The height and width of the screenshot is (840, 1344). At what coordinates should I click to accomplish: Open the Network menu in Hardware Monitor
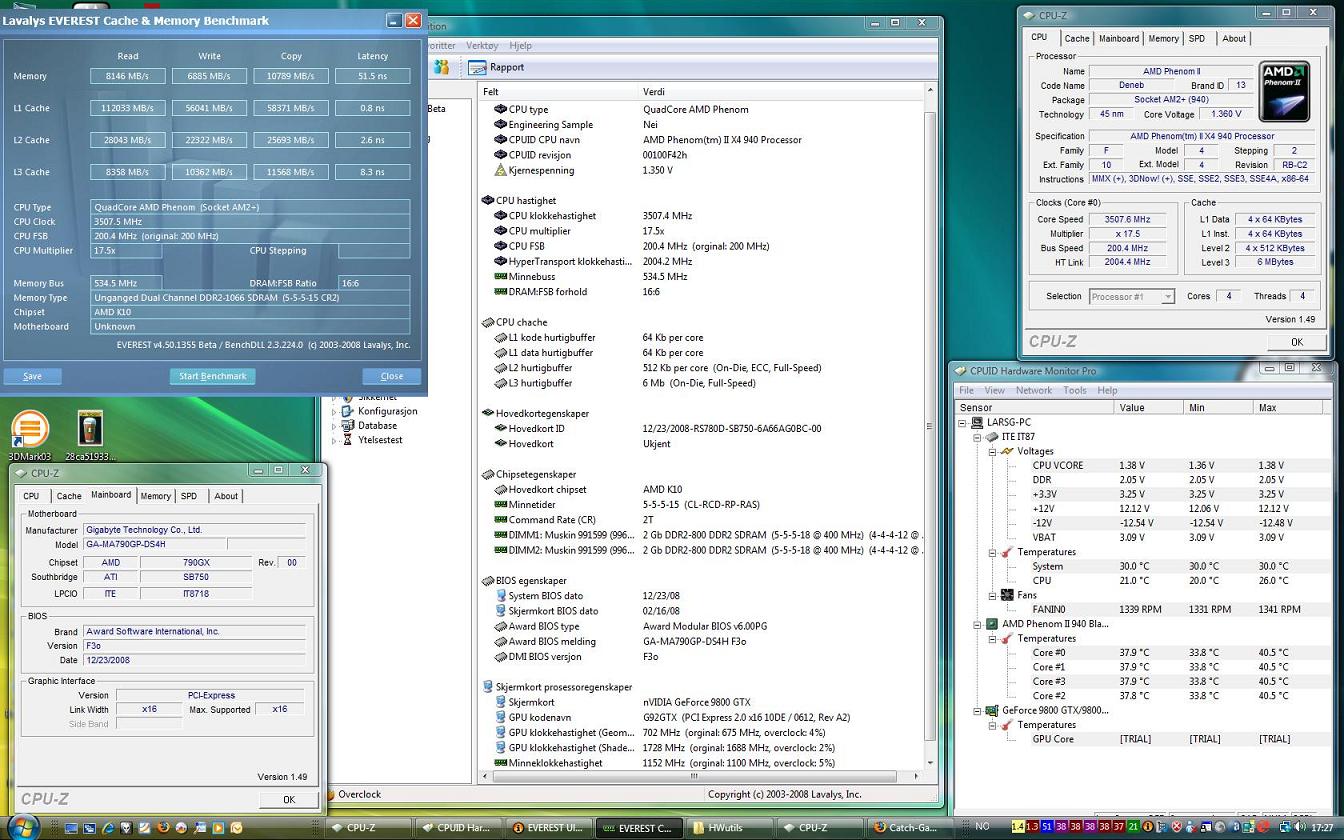1033,390
